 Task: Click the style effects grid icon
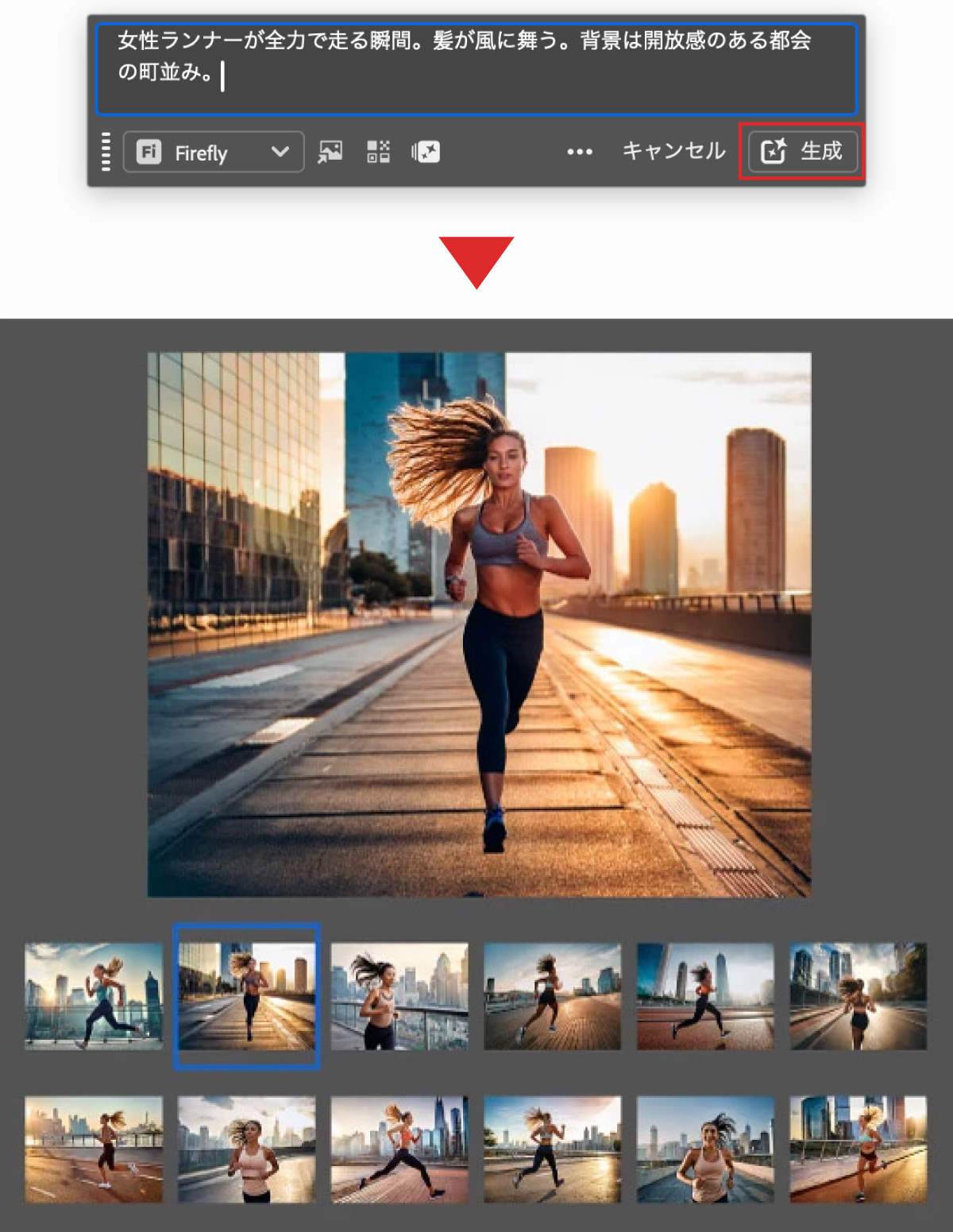tap(378, 152)
